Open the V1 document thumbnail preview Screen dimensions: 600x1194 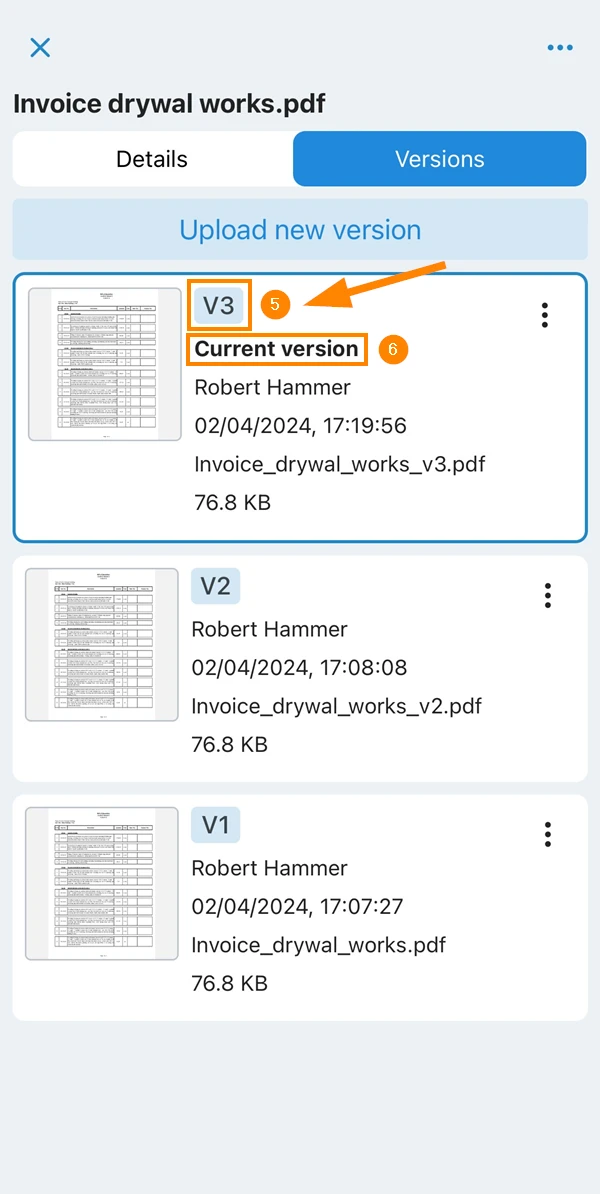pyautogui.click(x=102, y=883)
